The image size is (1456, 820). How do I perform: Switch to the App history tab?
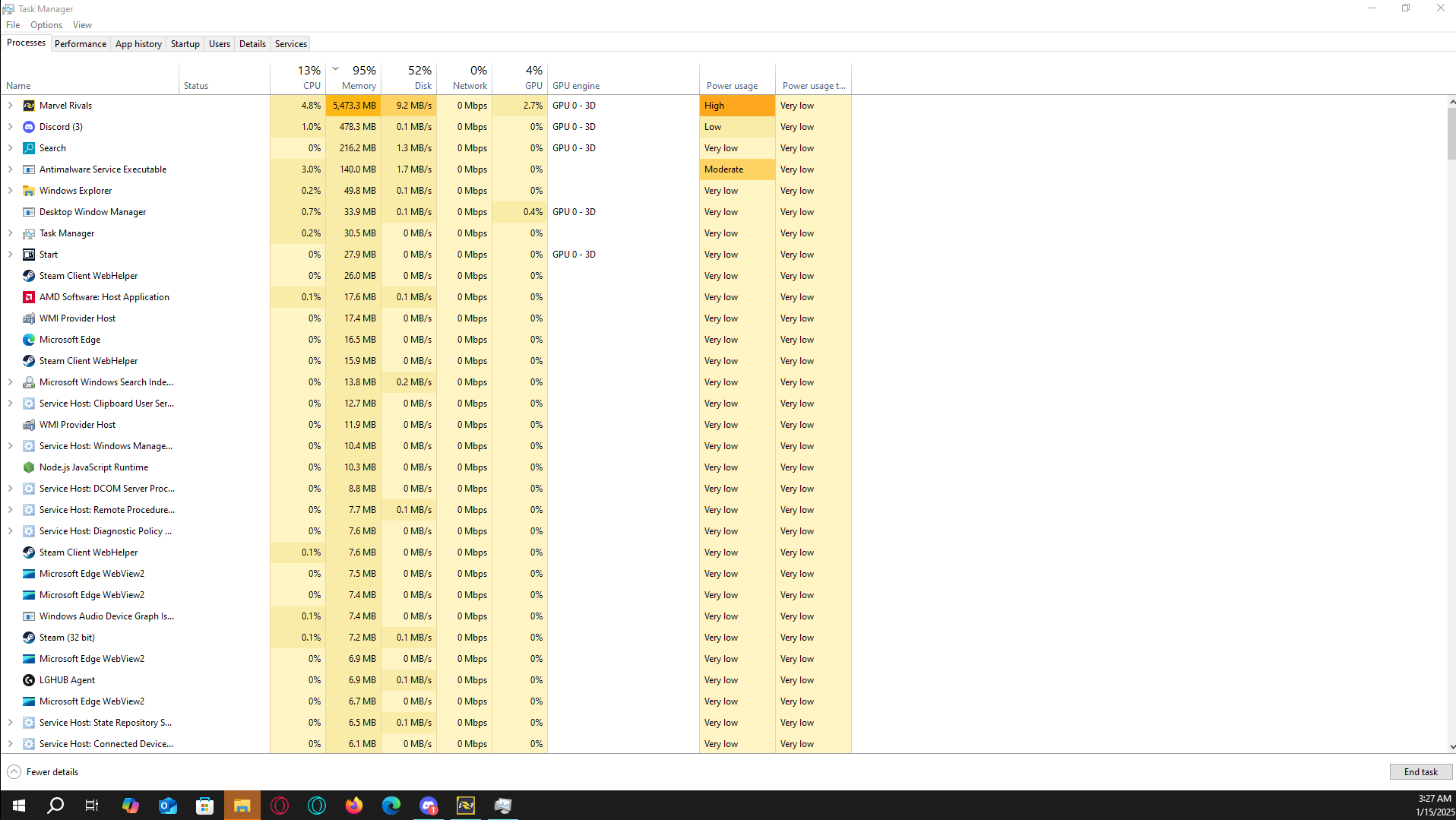click(138, 44)
